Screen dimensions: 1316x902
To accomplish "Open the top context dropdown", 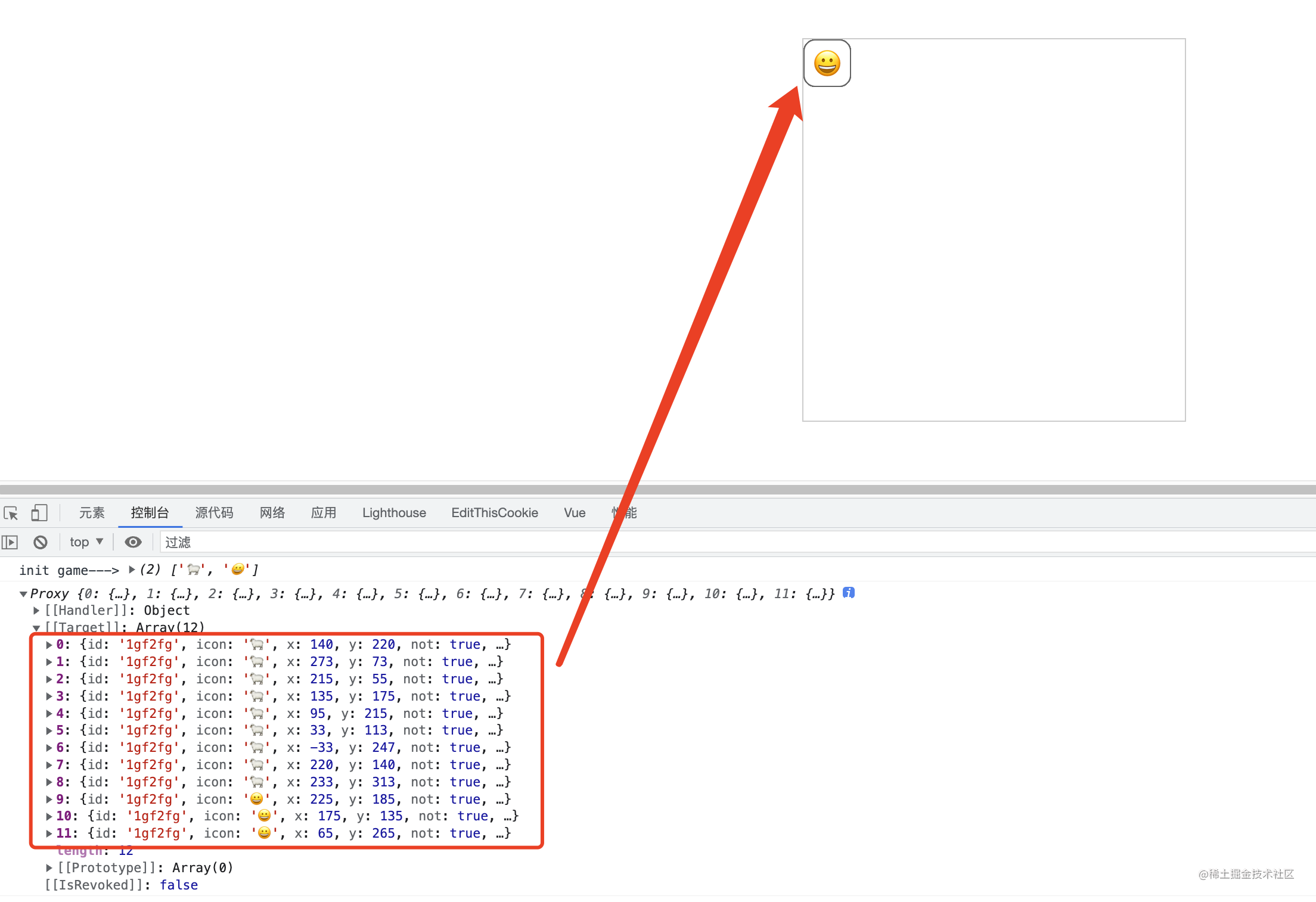I will click(x=86, y=542).
